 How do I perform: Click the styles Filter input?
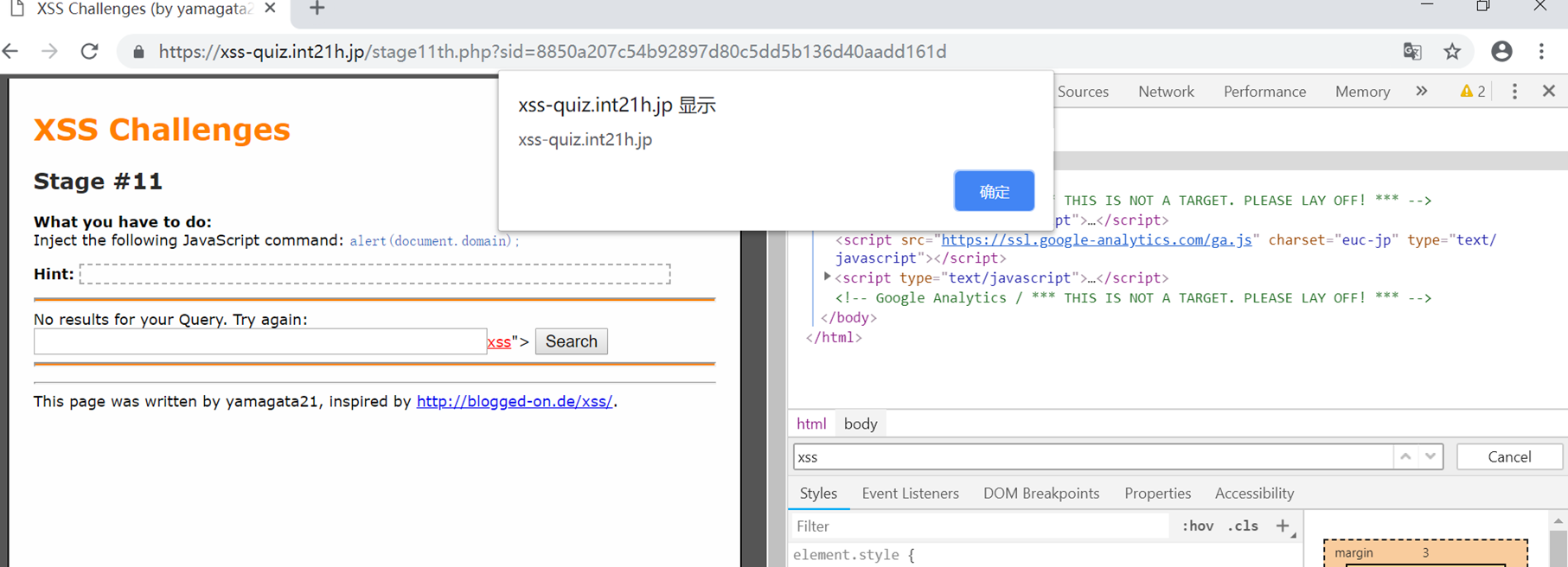tap(979, 526)
